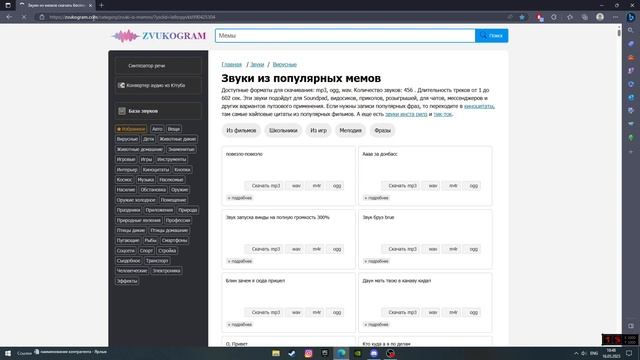
Task: Select the Дети category tag
Action: tap(149, 139)
